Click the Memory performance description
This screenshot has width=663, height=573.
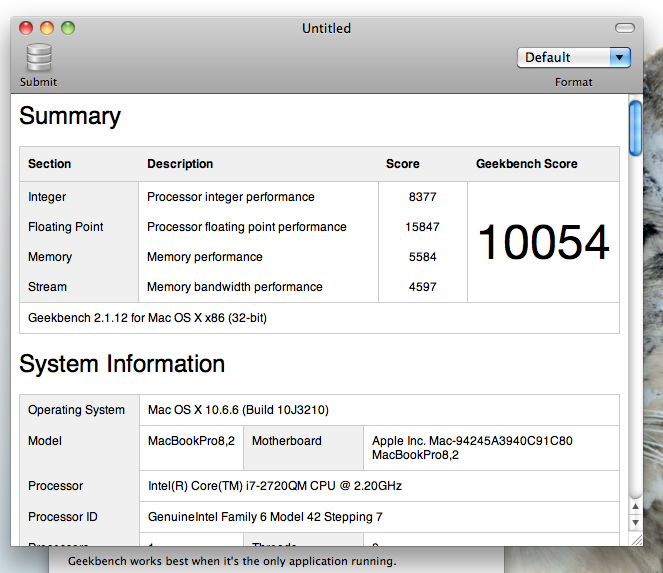click(x=205, y=257)
